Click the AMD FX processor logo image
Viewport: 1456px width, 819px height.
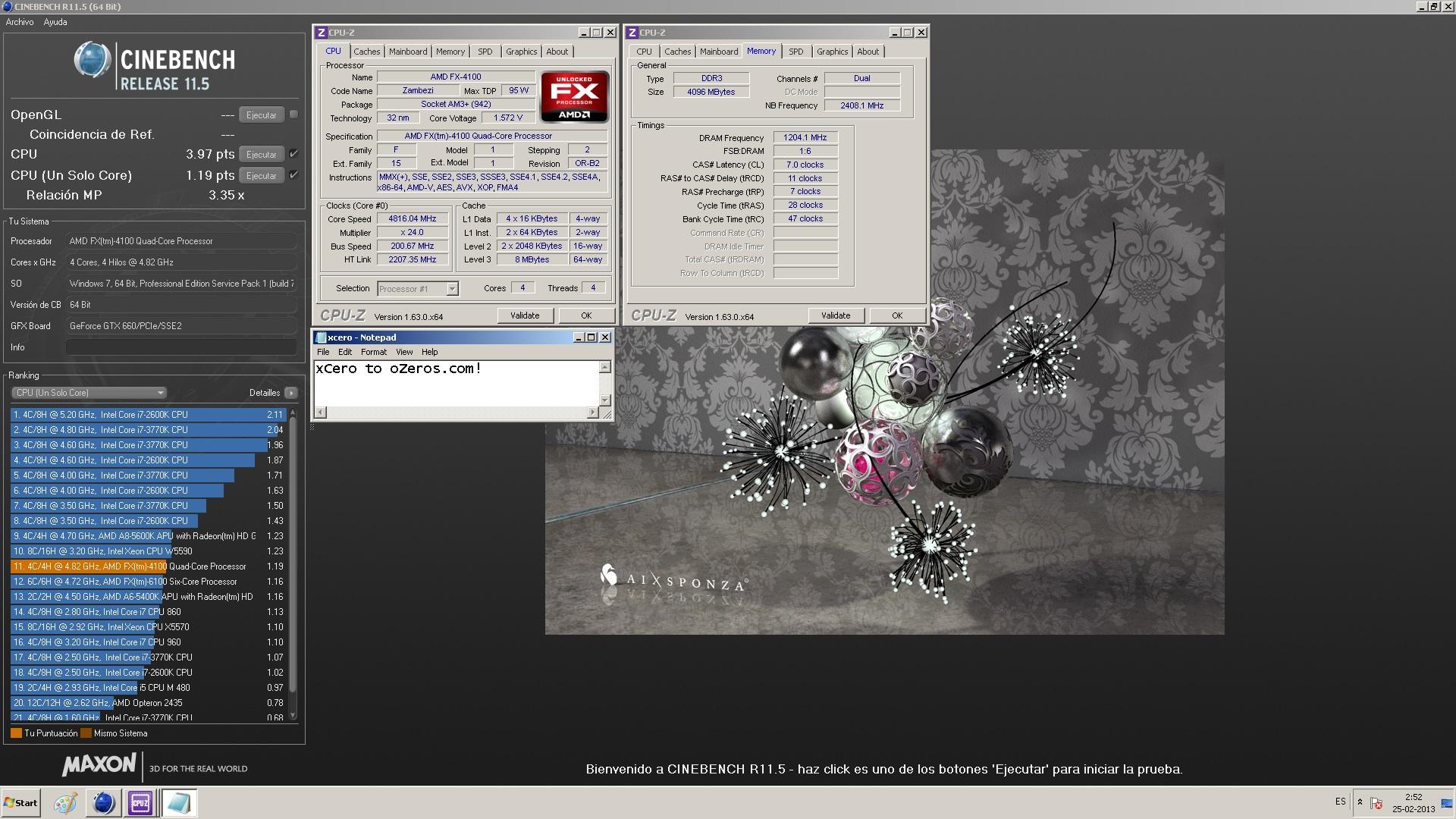574,96
